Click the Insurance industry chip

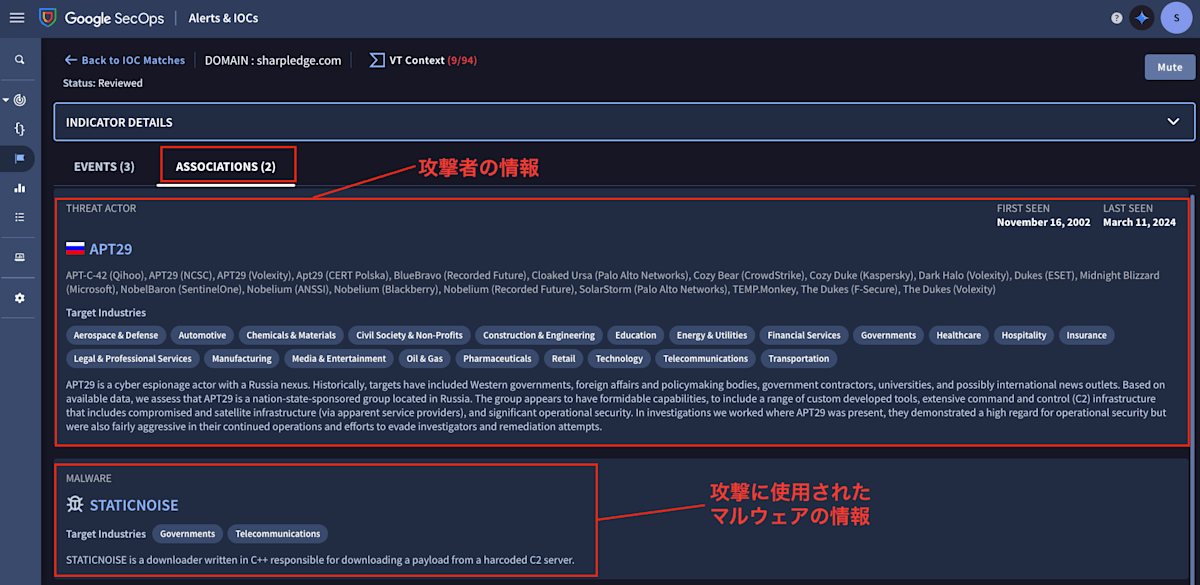coord(1086,335)
